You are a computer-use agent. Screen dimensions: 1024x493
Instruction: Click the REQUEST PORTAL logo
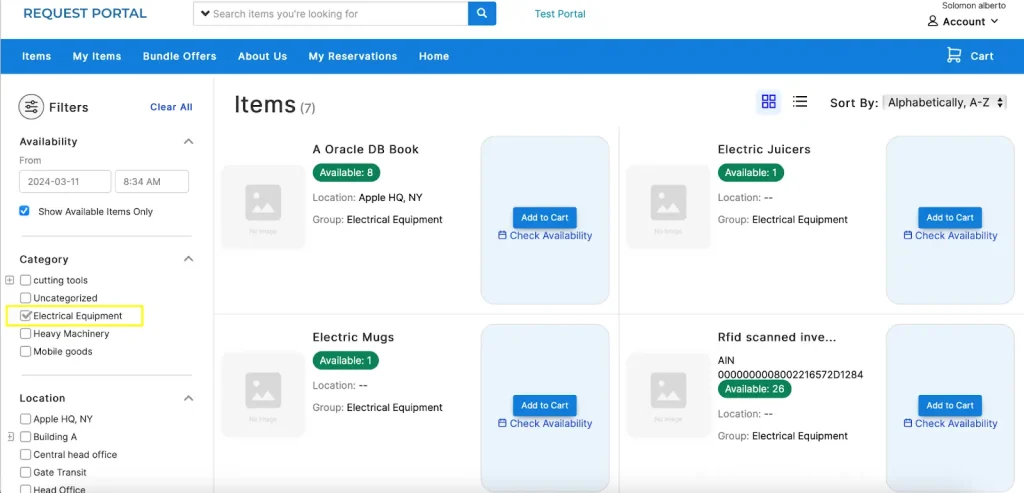pos(85,14)
